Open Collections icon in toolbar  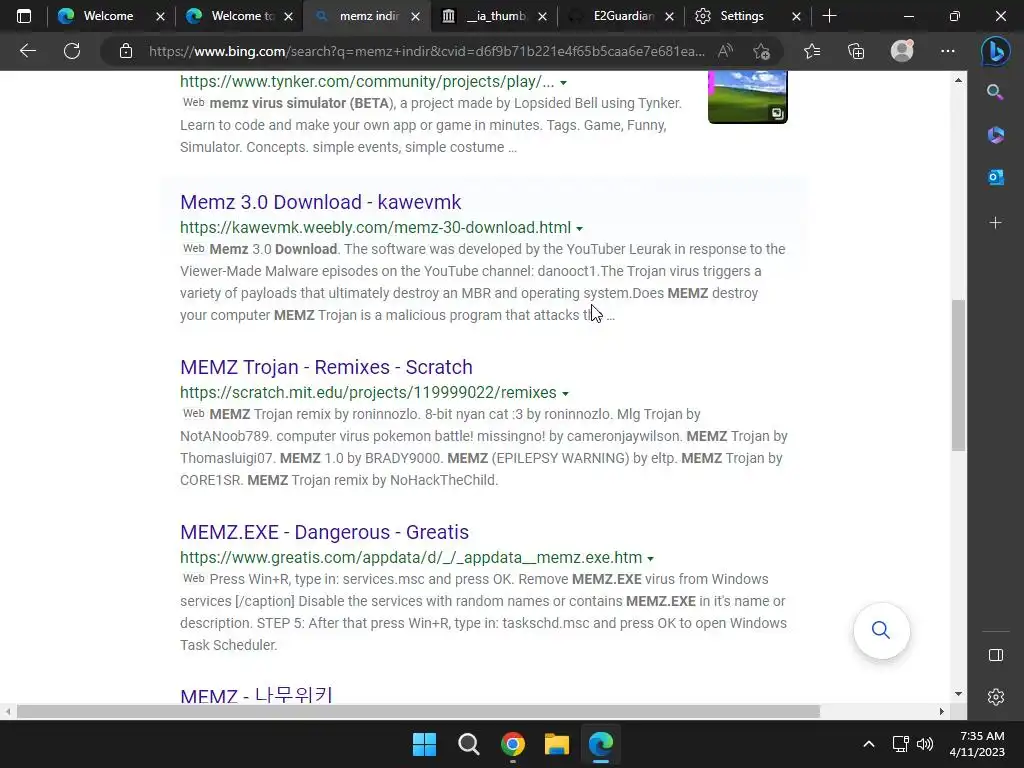856,51
